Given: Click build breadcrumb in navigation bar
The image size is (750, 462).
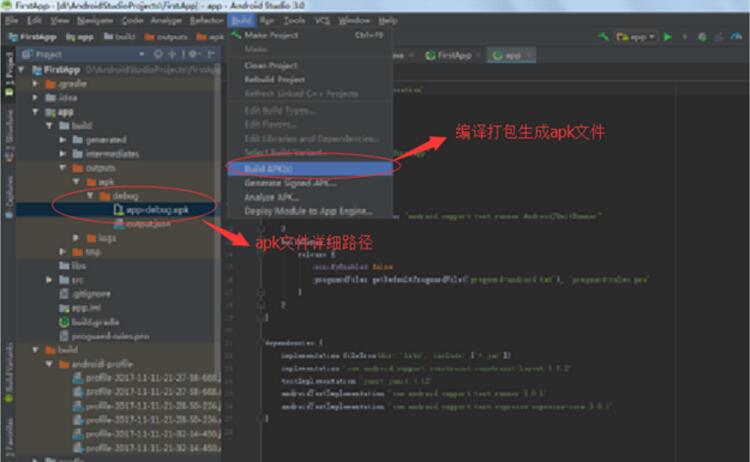Looking at the screenshot, I should [120, 37].
